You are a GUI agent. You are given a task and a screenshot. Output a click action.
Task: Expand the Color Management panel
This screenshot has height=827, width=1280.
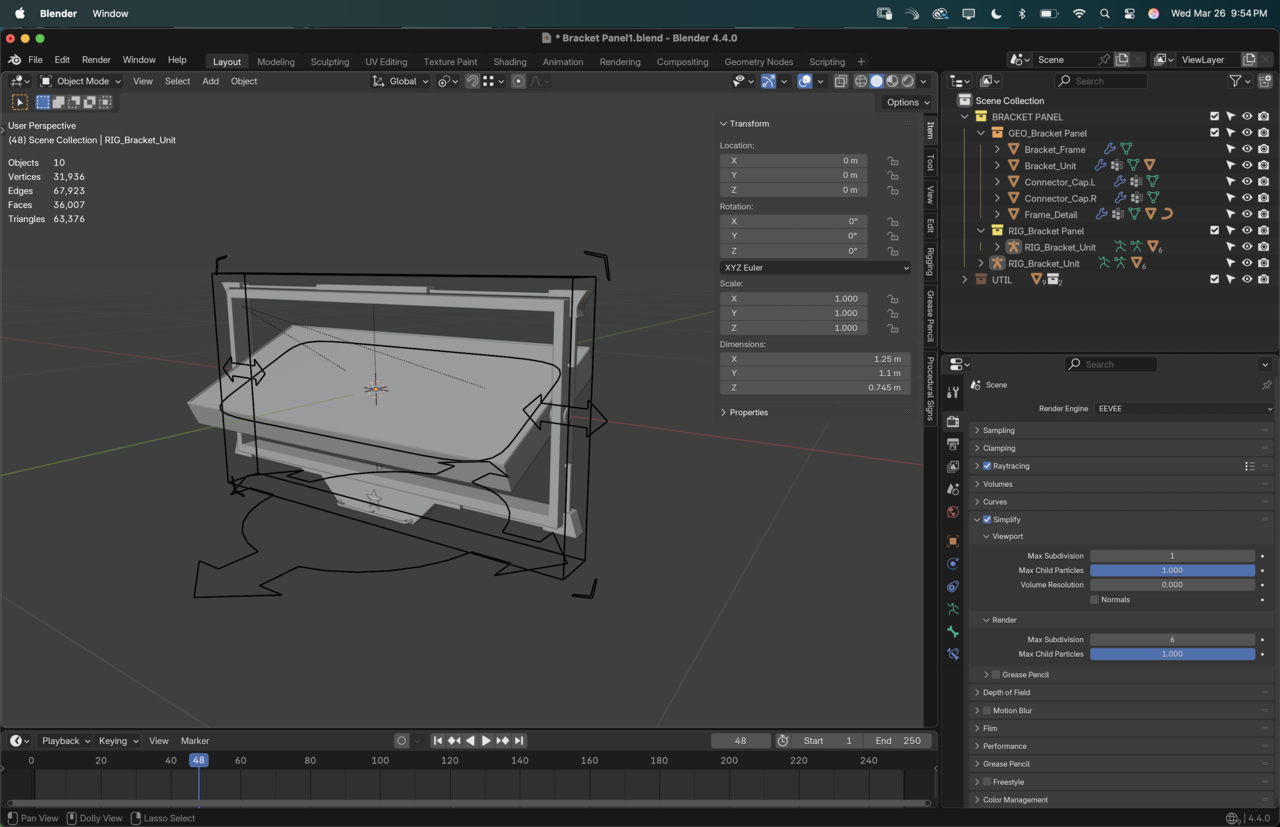pos(1013,800)
